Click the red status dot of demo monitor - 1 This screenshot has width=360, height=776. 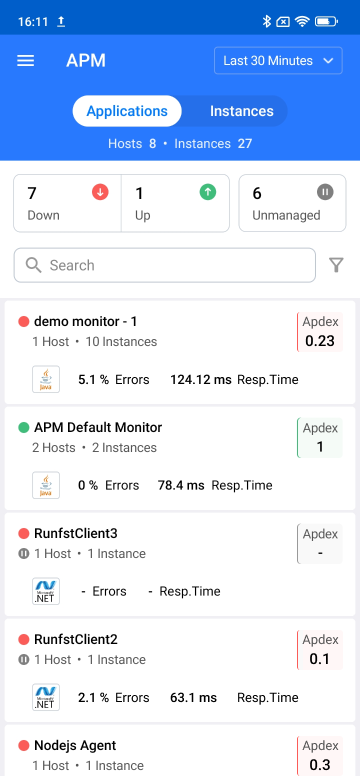24,322
